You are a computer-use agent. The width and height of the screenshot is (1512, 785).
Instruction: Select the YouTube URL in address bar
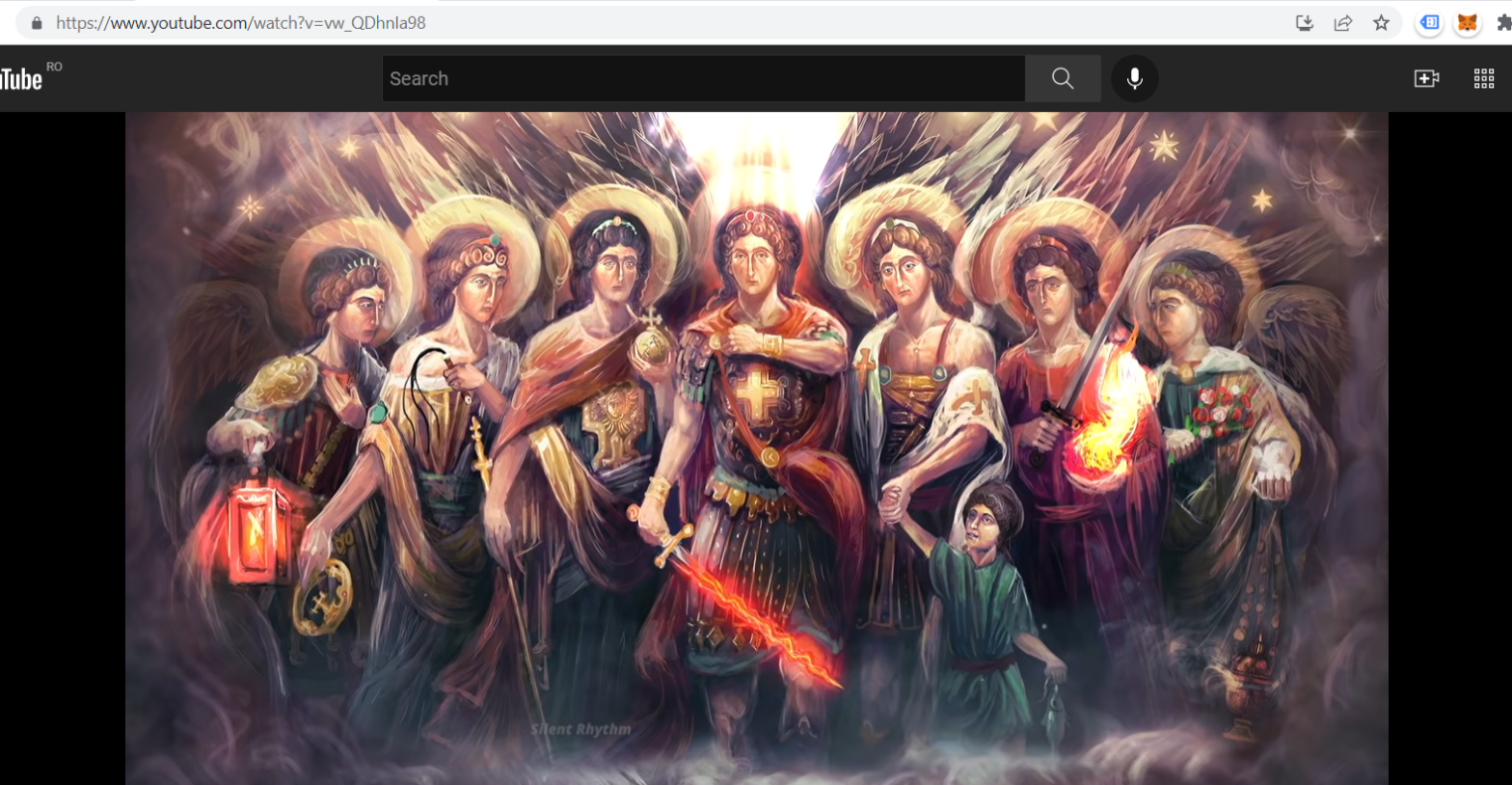coord(241,23)
